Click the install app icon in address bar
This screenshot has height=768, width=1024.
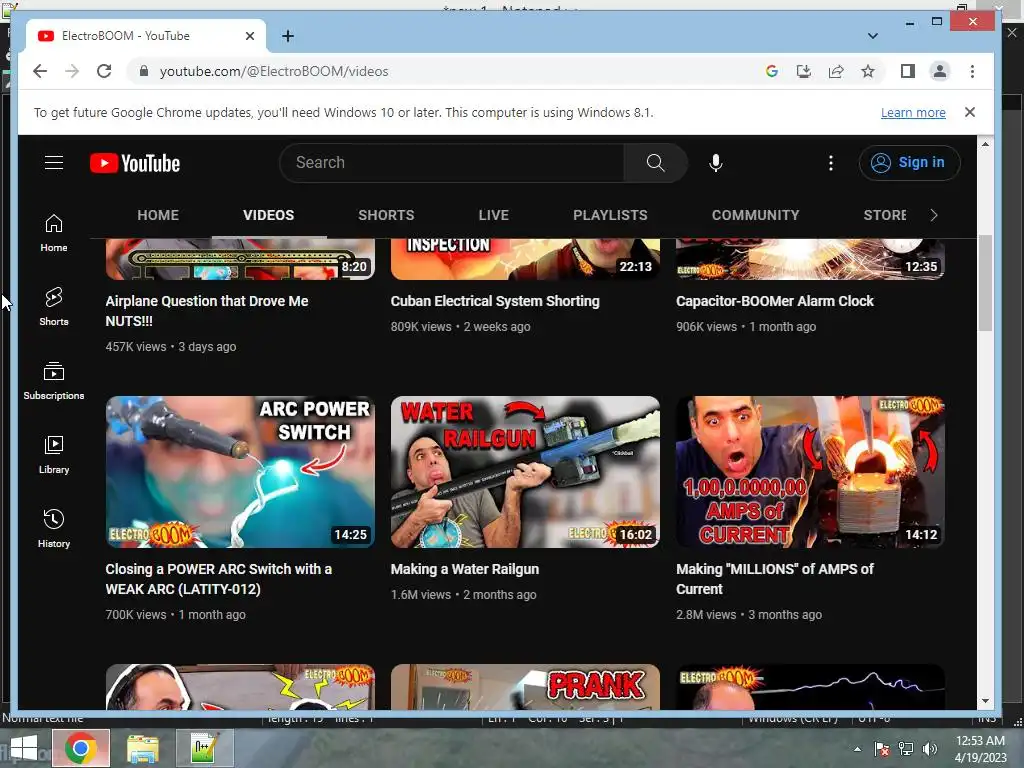tap(804, 71)
